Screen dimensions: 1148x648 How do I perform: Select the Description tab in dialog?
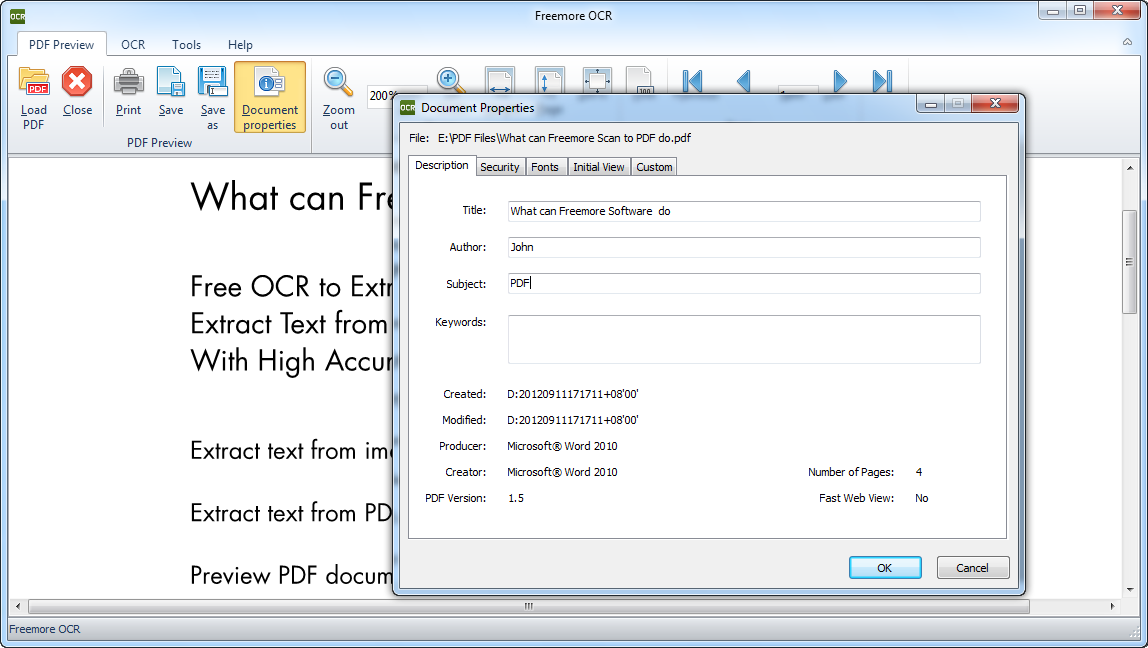click(x=441, y=165)
